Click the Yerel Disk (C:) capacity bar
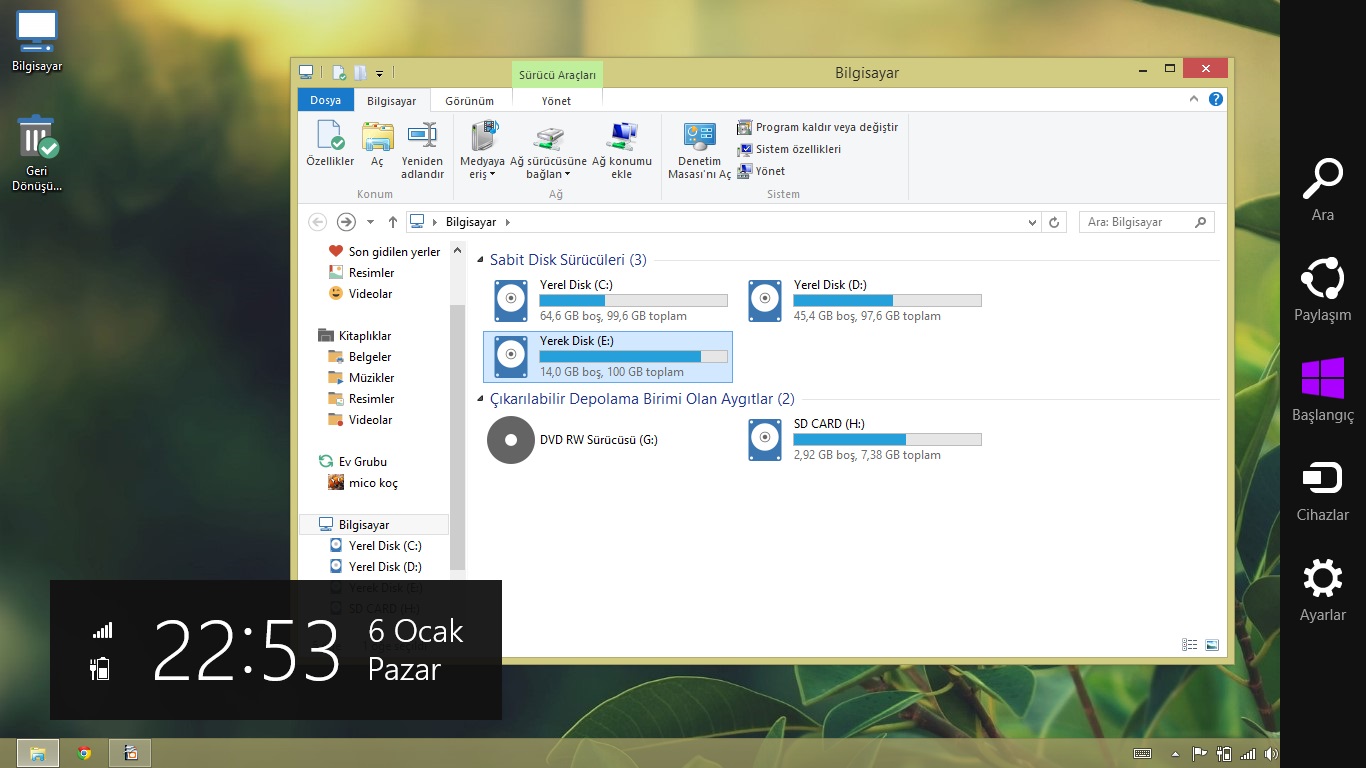This screenshot has height=768, width=1366. [x=633, y=300]
